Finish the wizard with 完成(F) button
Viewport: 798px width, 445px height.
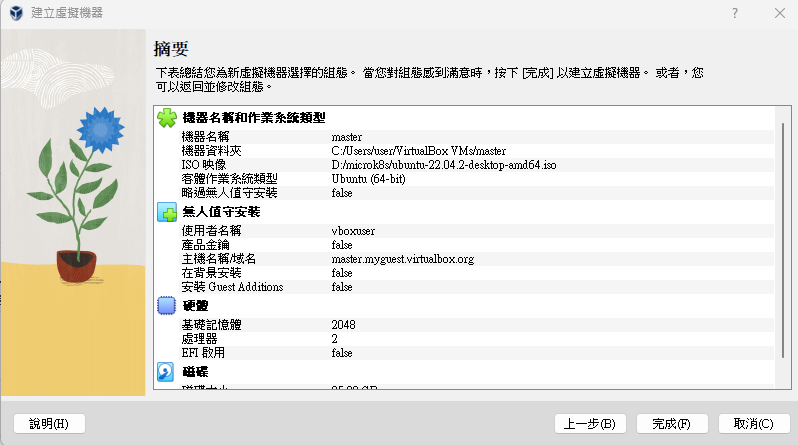coord(672,424)
